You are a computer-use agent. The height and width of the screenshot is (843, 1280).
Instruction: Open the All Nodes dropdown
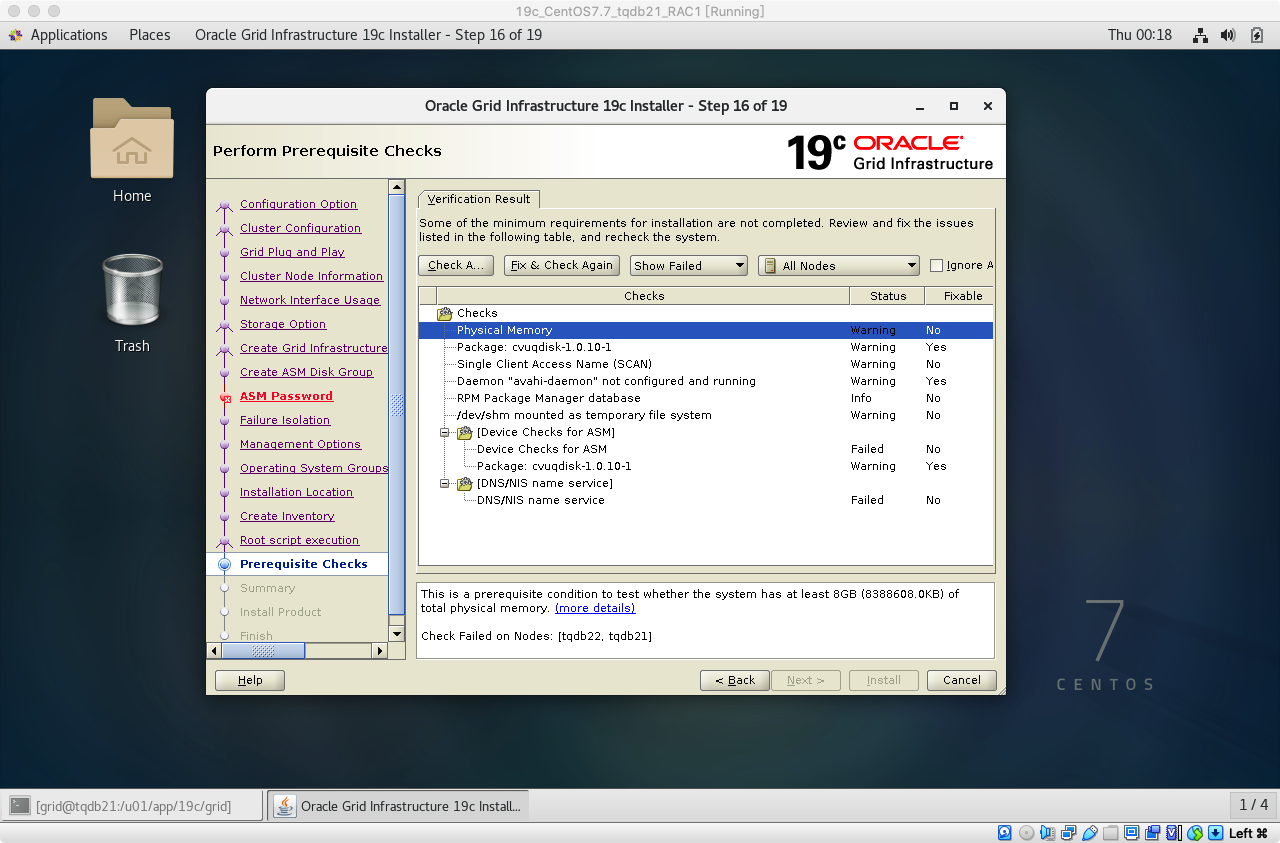point(839,265)
